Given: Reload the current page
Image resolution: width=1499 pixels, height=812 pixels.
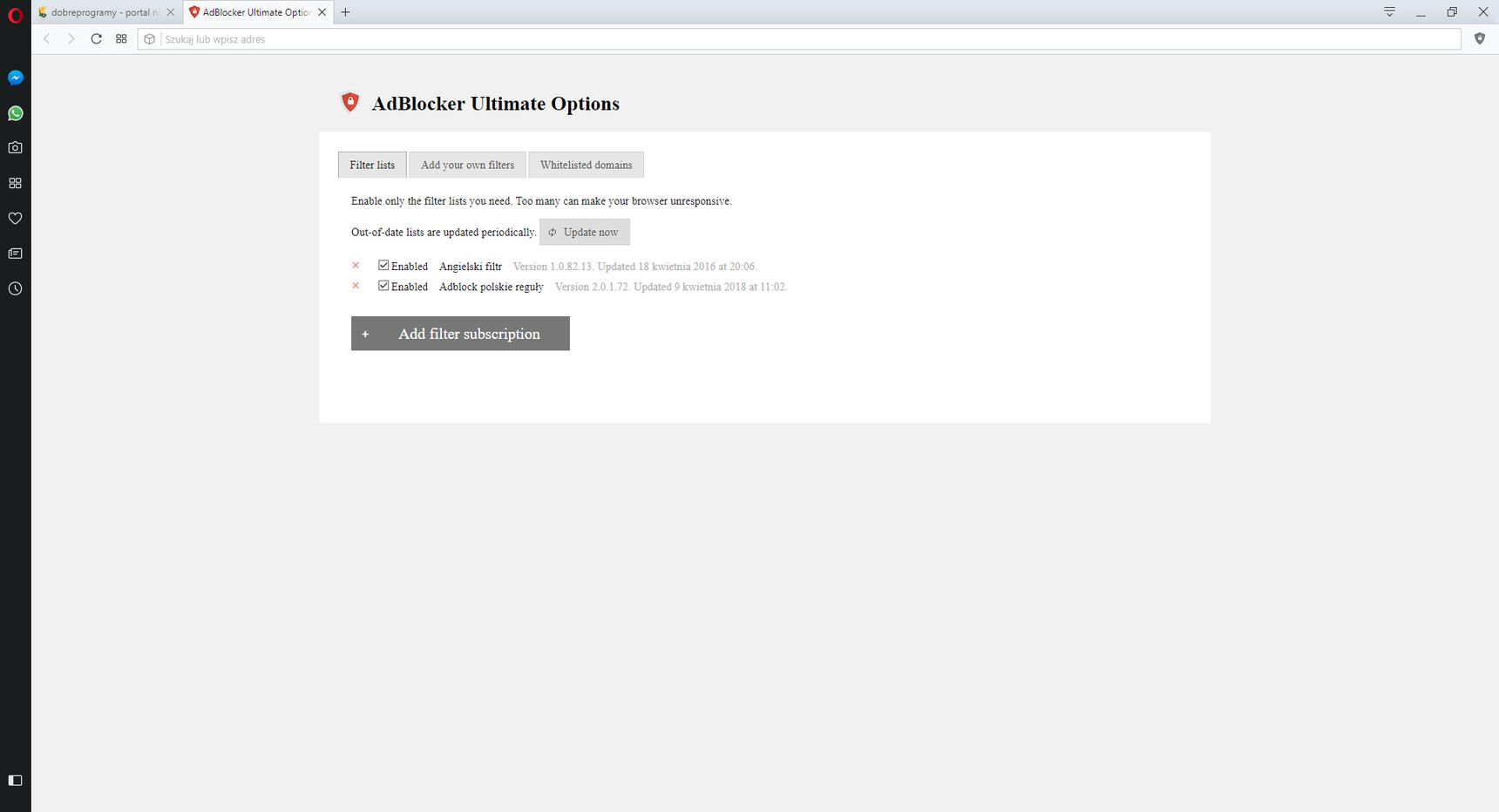Looking at the screenshot, I should click(97, 38).
